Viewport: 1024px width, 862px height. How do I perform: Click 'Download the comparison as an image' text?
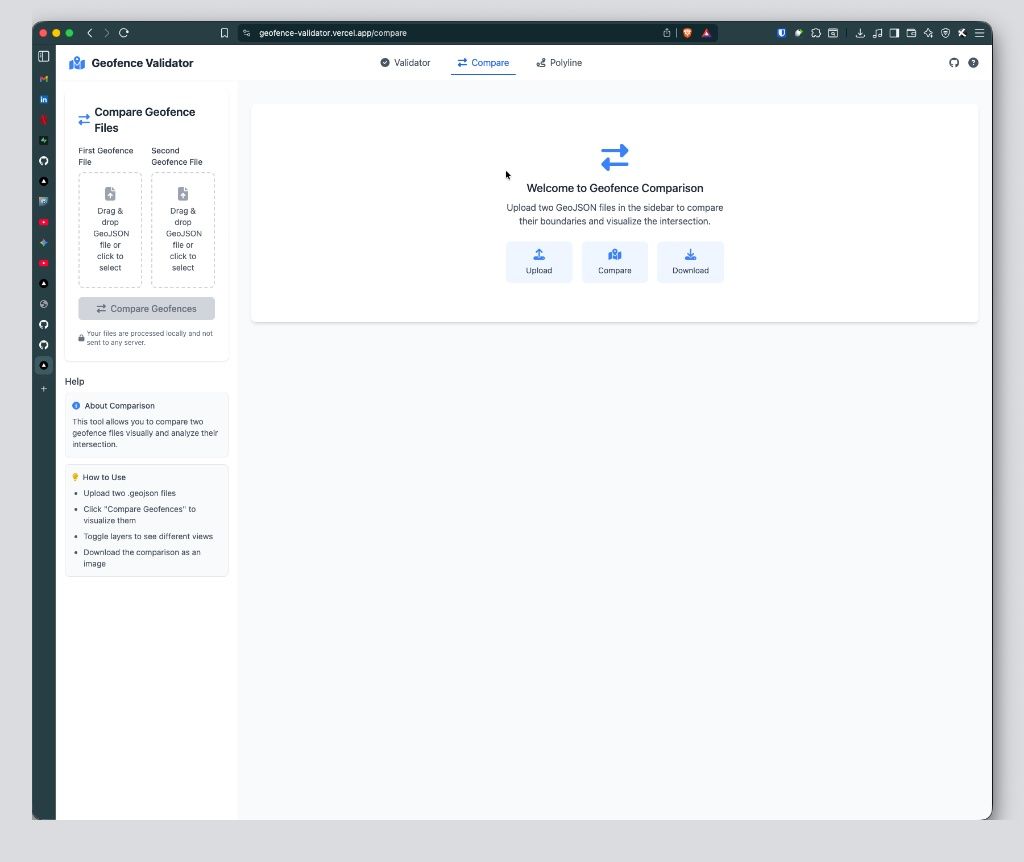pos(142,558)
